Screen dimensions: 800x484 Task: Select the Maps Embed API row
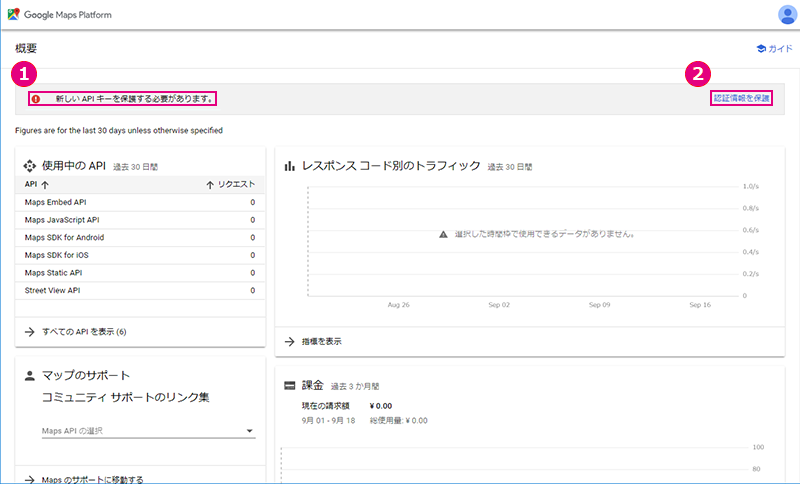tap(140, 202)
